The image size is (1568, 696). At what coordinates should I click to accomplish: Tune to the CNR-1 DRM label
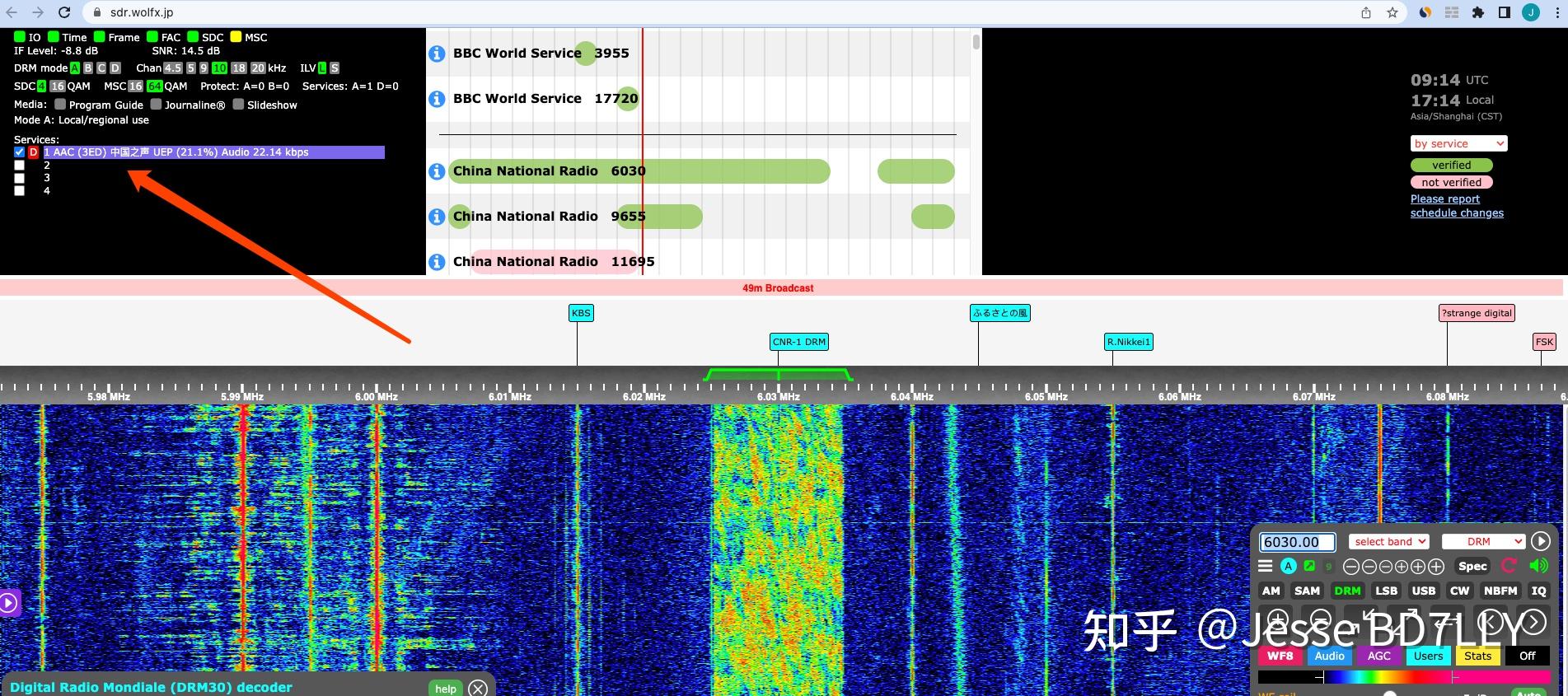(799, 342)
